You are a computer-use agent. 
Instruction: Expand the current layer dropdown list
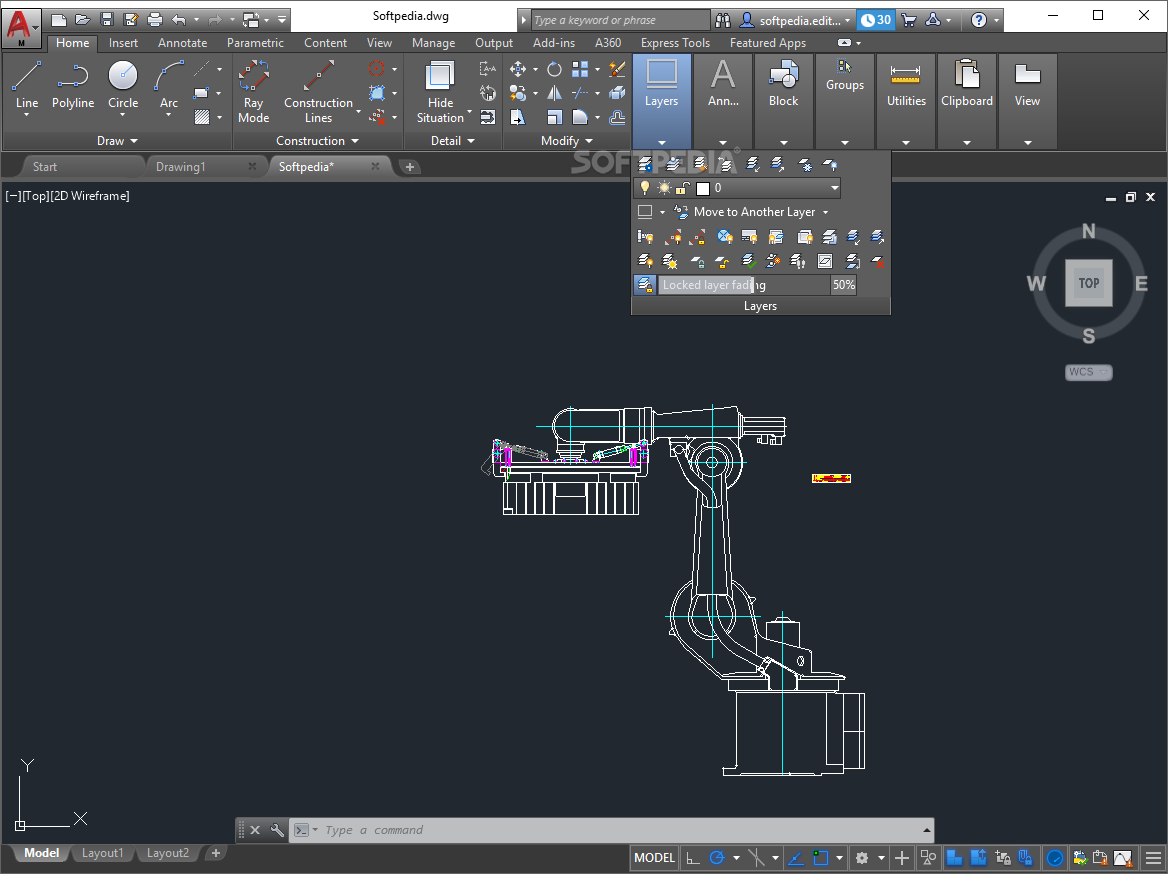click(x=834, y=188)
